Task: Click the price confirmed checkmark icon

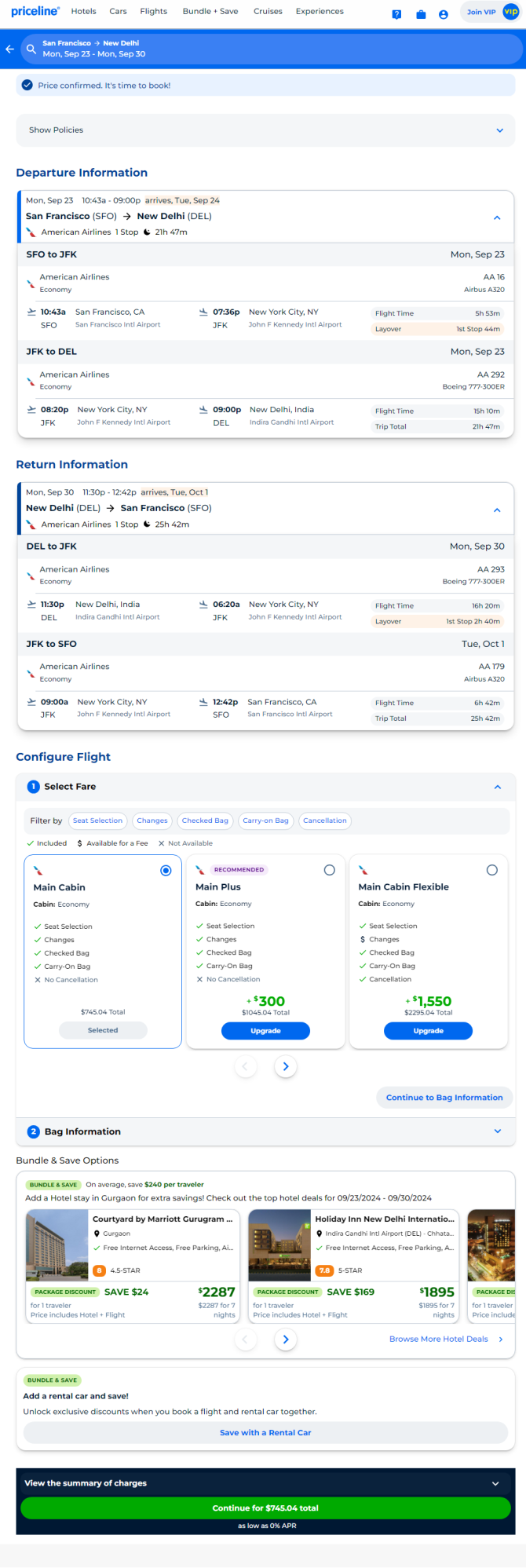Action: [27, 86]
